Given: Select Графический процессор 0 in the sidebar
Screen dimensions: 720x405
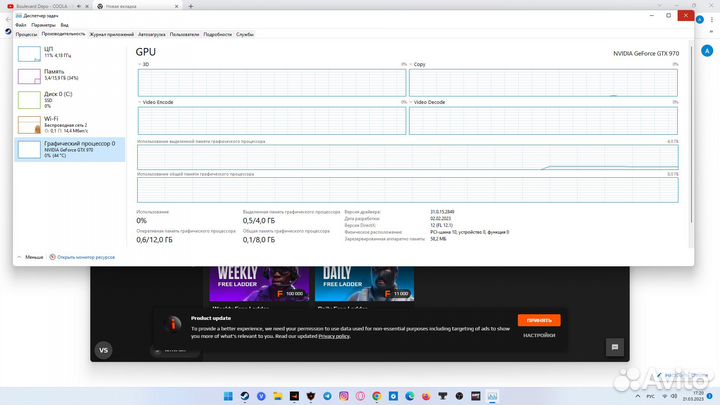Looking at the screenshot, I should (70, 149).
